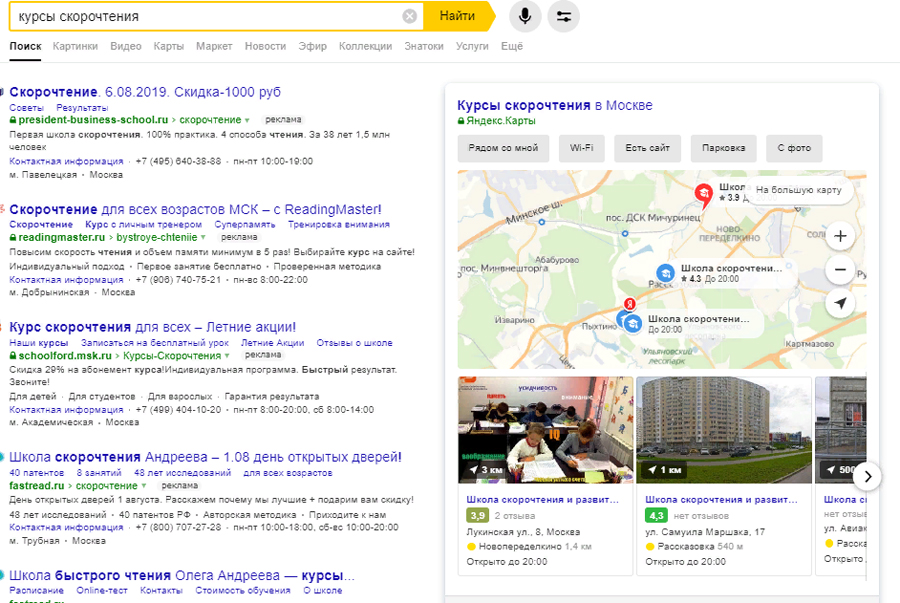
Task: Switch to the "Новости" tab
Action: 265,46
